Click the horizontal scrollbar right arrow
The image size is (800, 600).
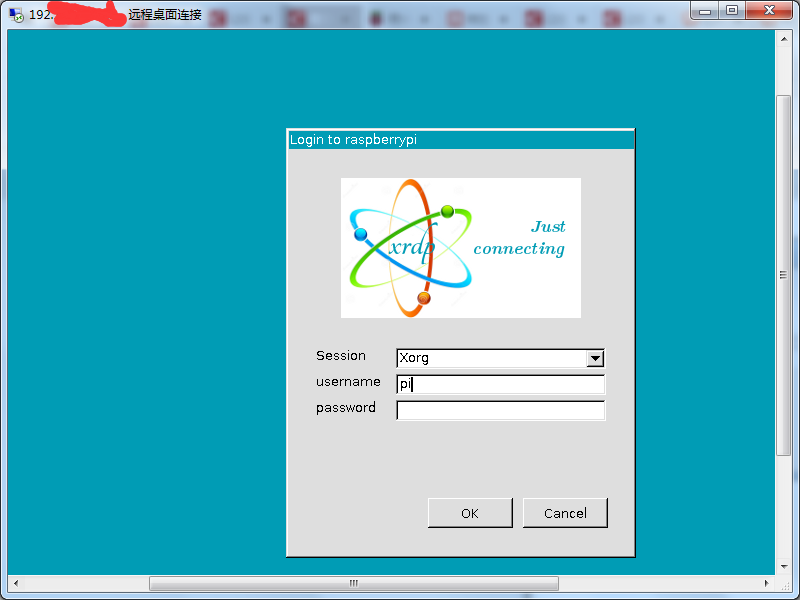pos(767,583)
